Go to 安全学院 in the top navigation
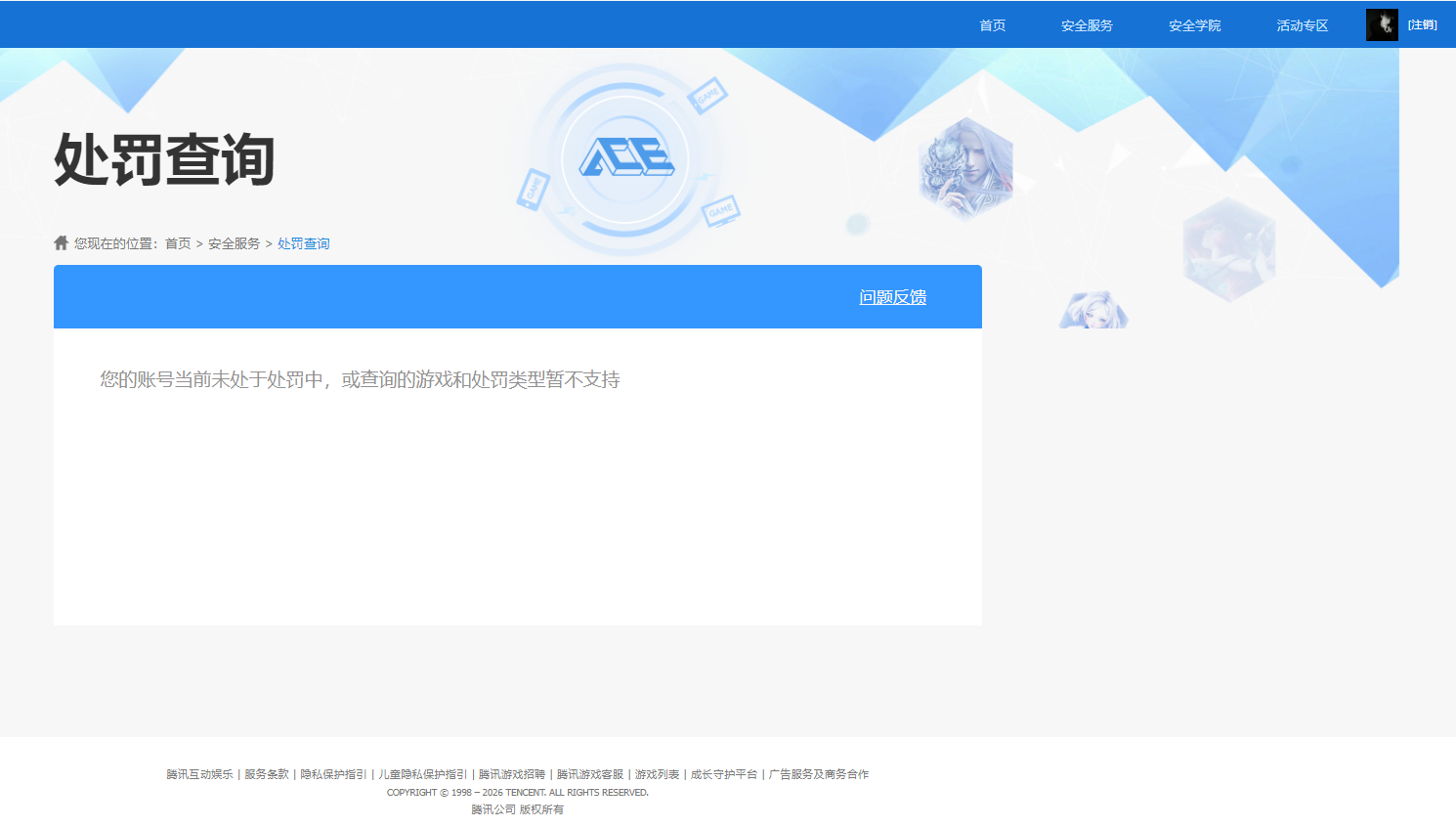 (x=1194, y=25)
